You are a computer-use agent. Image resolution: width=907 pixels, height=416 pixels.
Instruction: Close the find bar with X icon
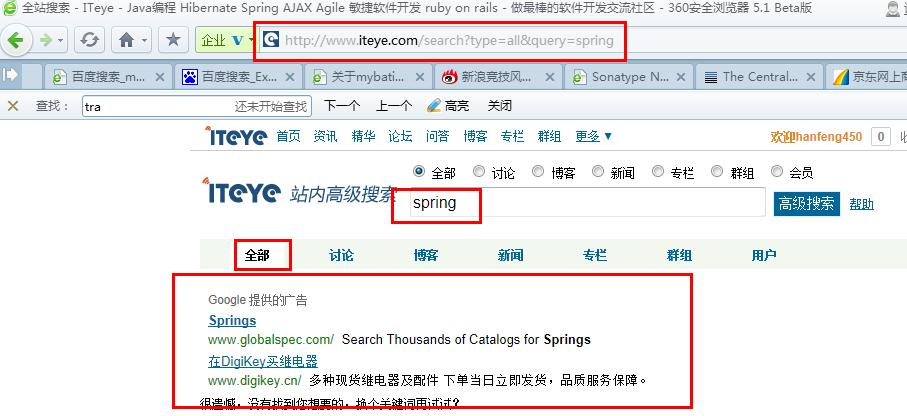13,106
